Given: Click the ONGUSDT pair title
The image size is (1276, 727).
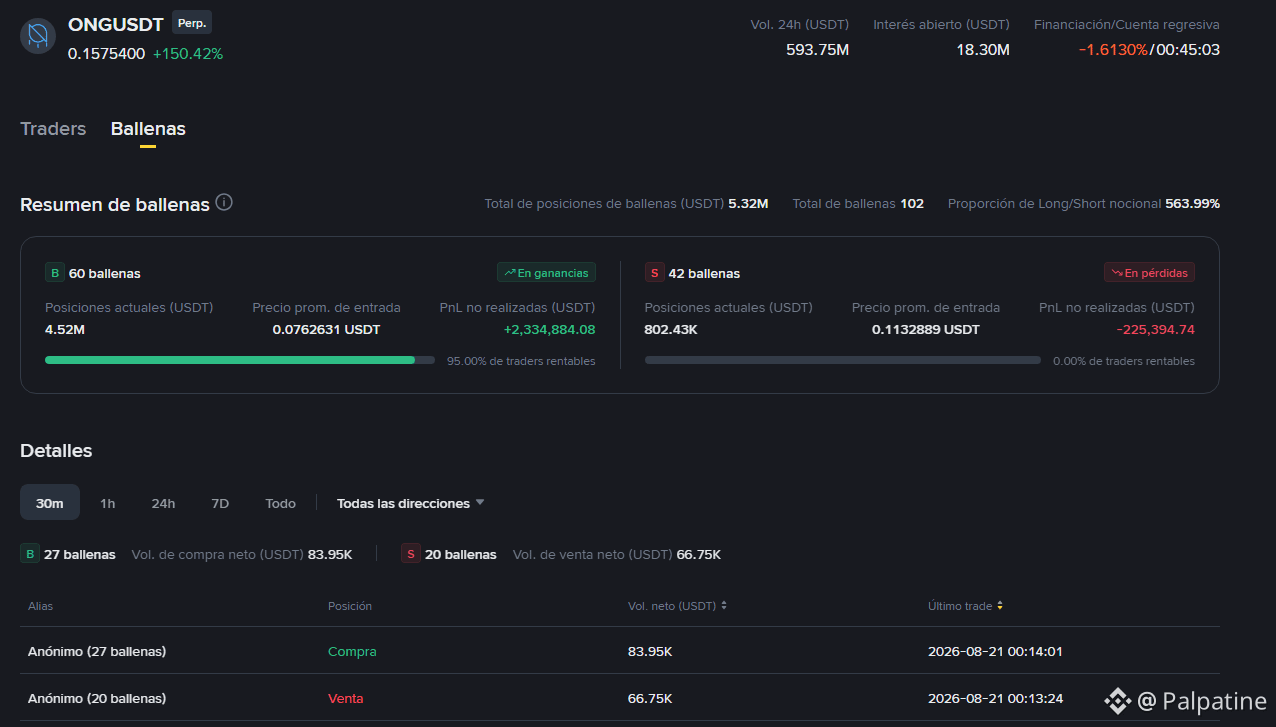Looking at the screenshot, I should [116, 24].
